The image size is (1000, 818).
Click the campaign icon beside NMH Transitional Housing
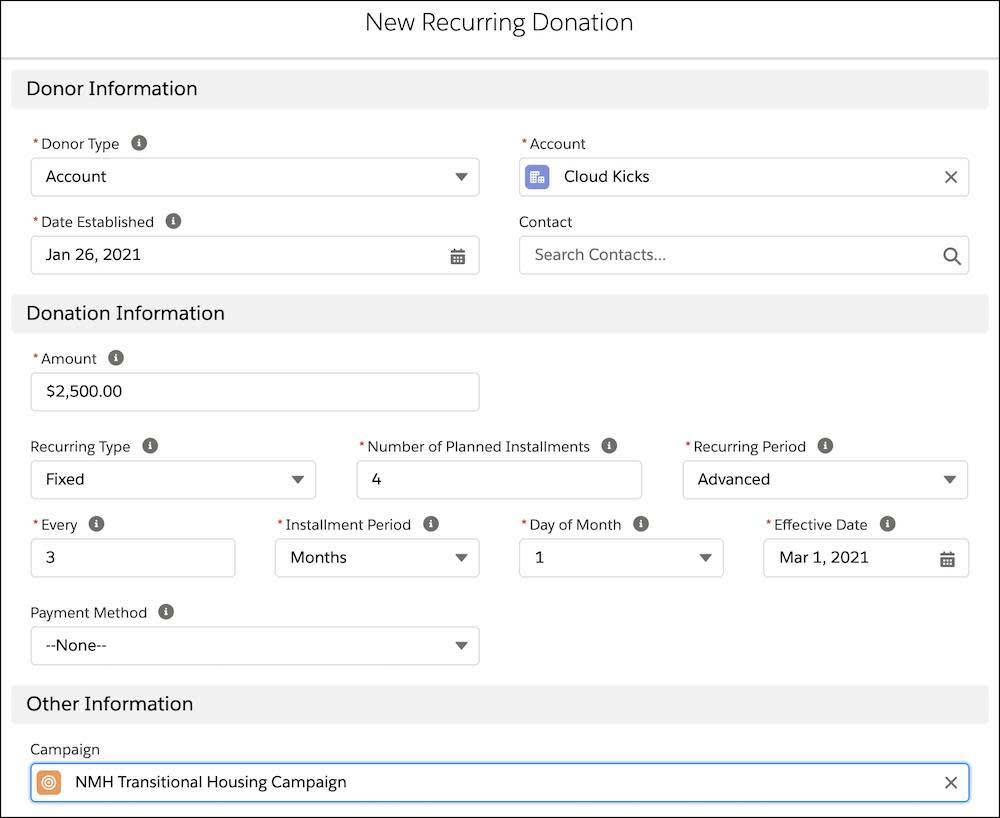48,782
